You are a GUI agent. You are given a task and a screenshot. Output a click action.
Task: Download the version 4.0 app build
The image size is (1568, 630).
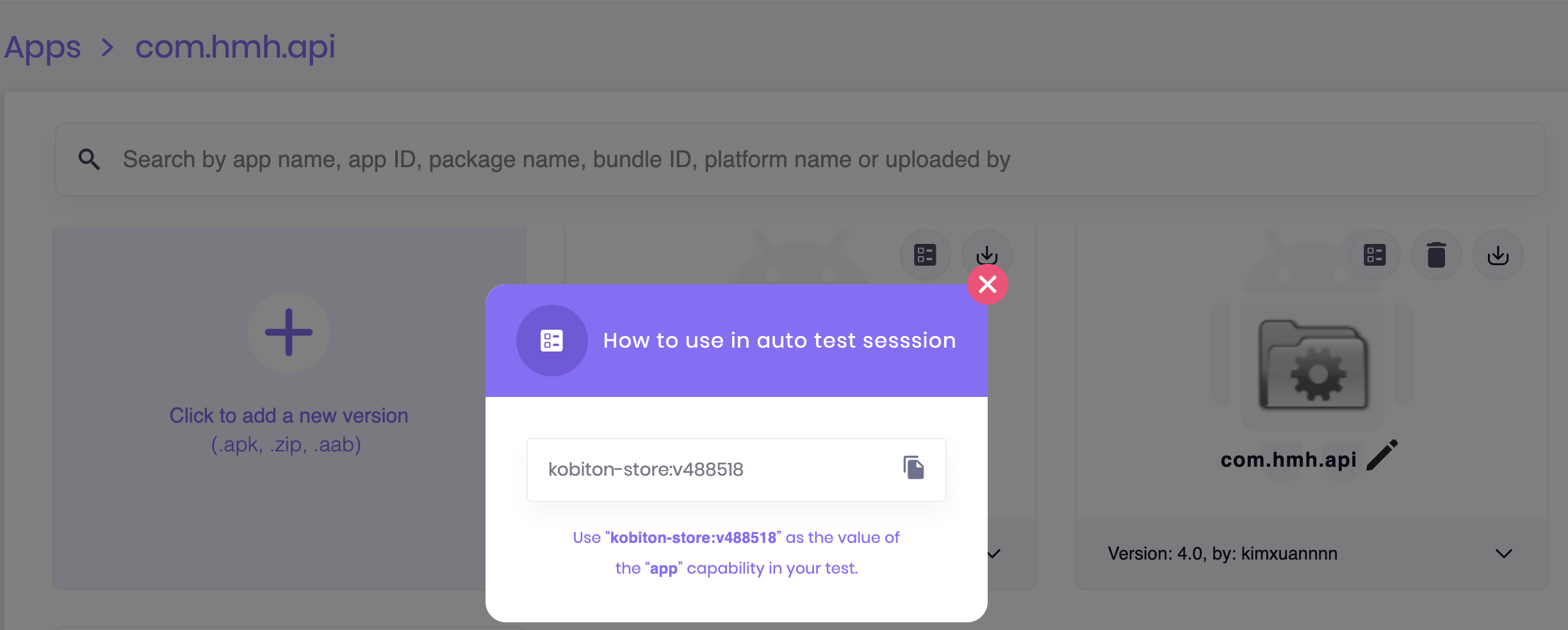[1497, 254]
